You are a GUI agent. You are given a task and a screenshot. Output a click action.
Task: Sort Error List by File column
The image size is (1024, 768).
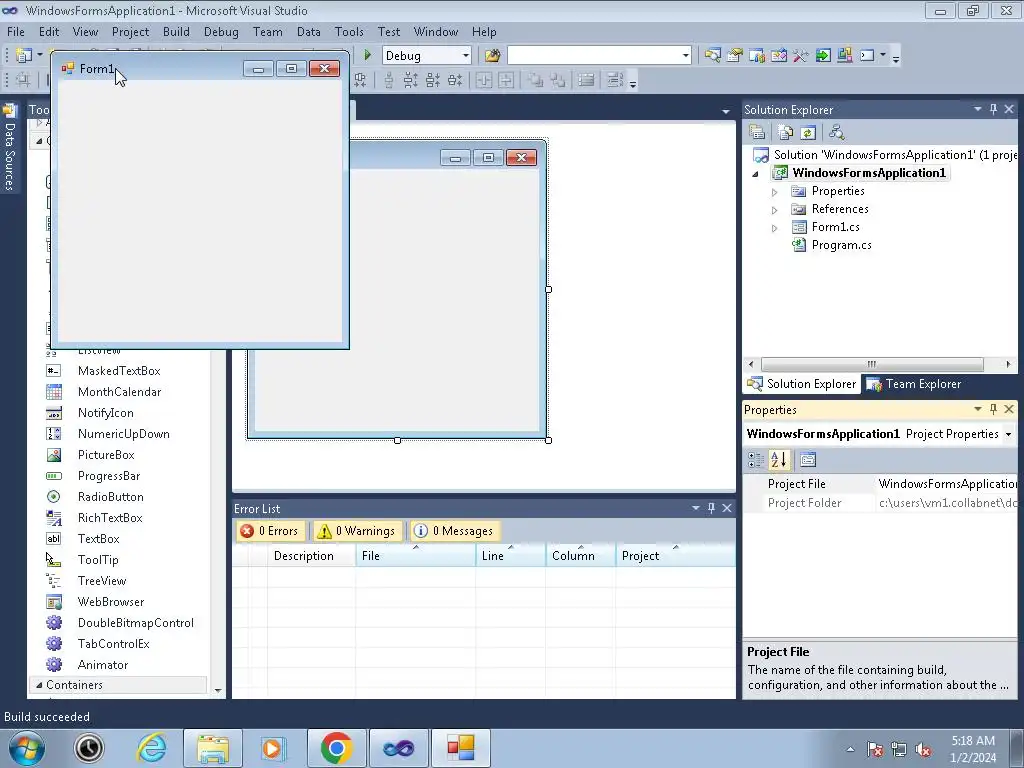click(415, 556)
